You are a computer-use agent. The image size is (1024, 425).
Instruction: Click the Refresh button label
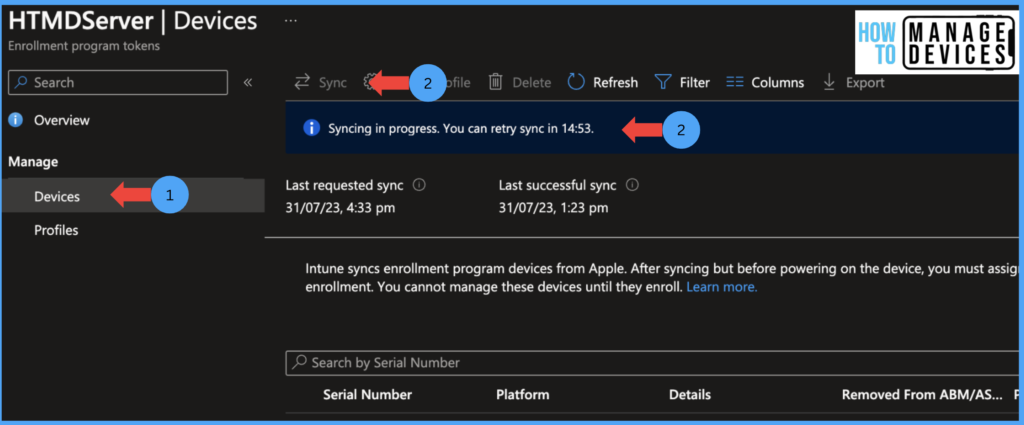pyautogui.click(x=615, y=83)
